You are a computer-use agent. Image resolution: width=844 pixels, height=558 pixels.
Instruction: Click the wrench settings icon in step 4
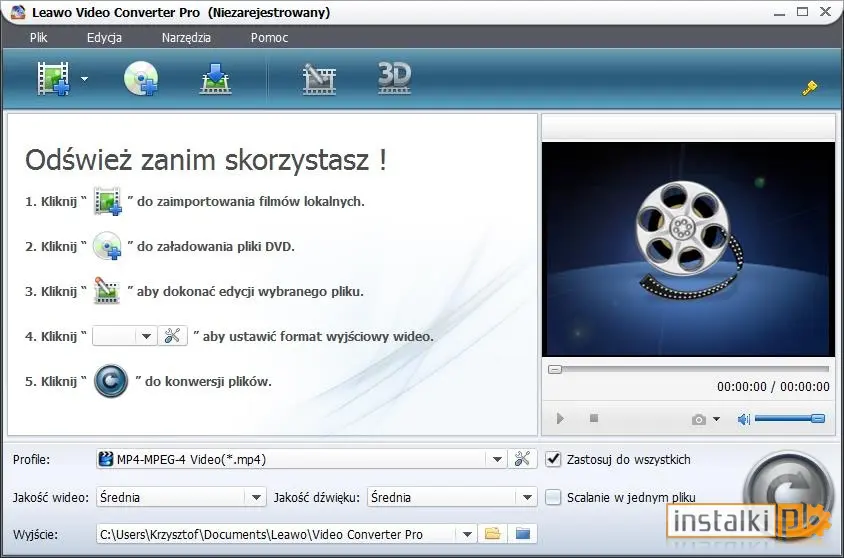172,336
